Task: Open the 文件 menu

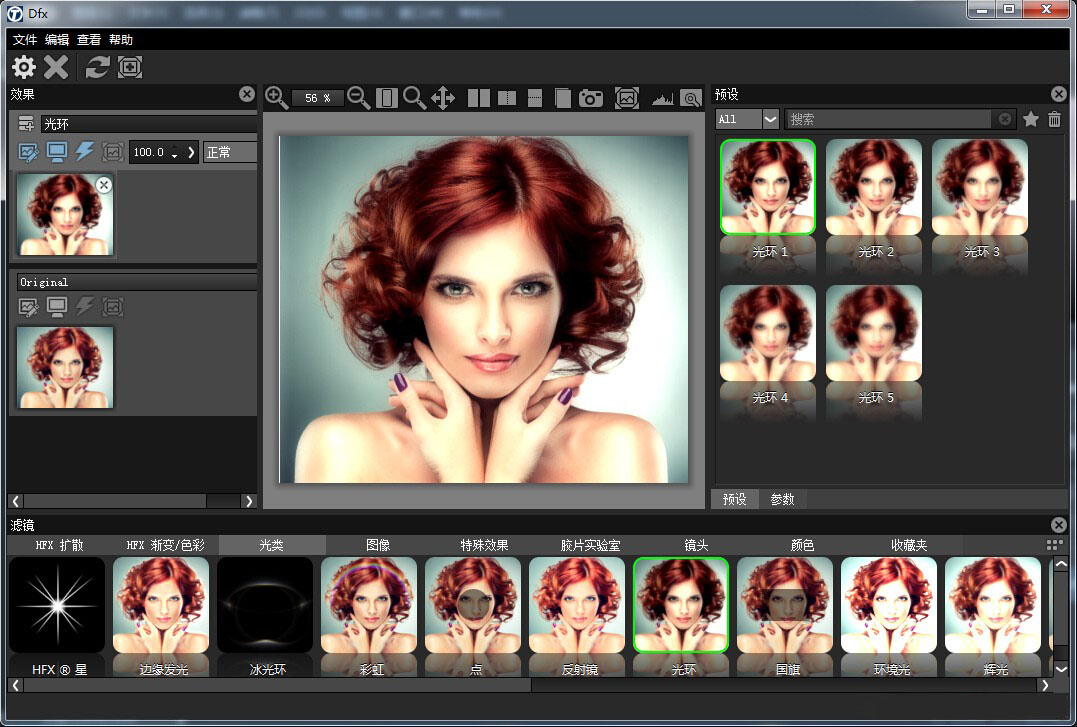Action: tap(25, 40)
